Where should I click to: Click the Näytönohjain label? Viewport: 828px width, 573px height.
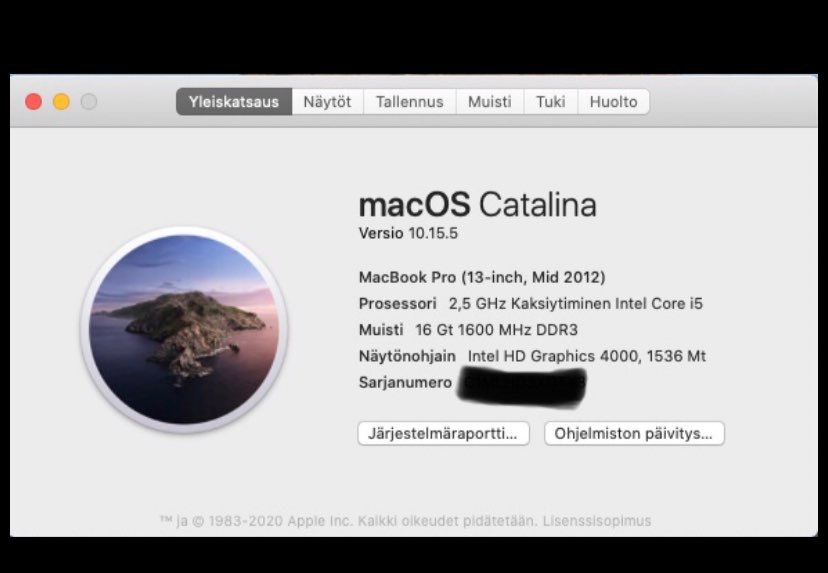(x=407, y=356)
